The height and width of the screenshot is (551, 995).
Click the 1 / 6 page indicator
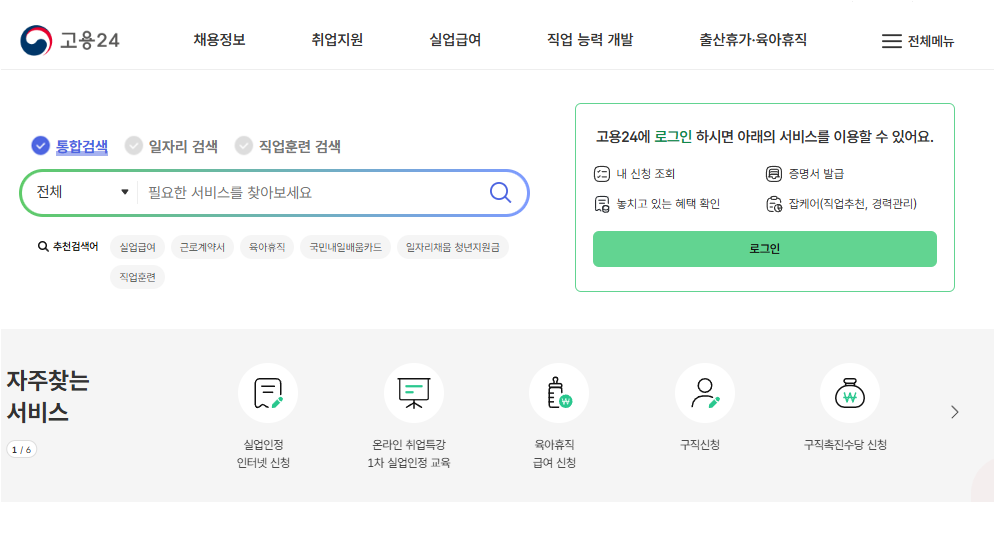click(22, 449)
